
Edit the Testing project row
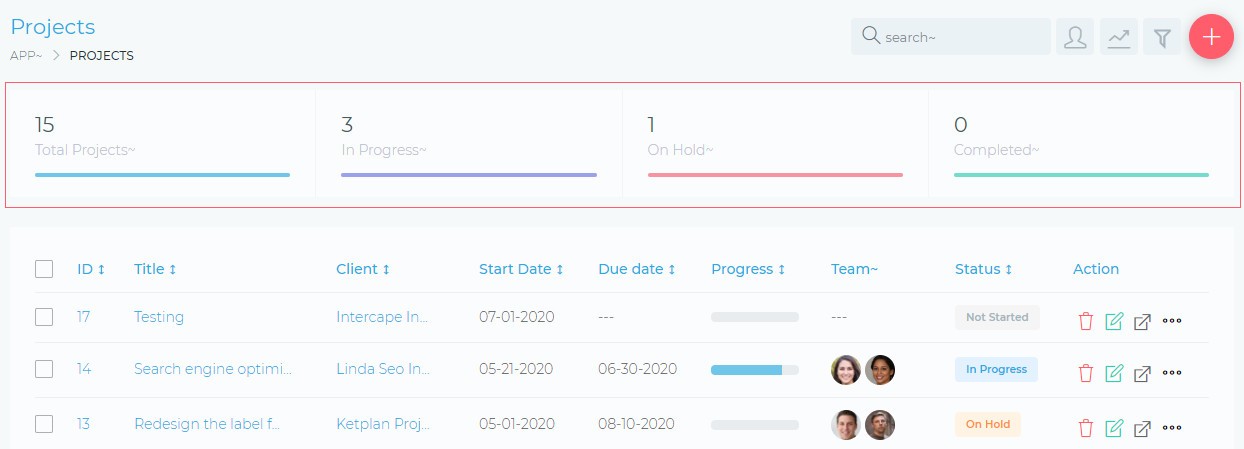pyautogui.click(x=1114, y=321)
